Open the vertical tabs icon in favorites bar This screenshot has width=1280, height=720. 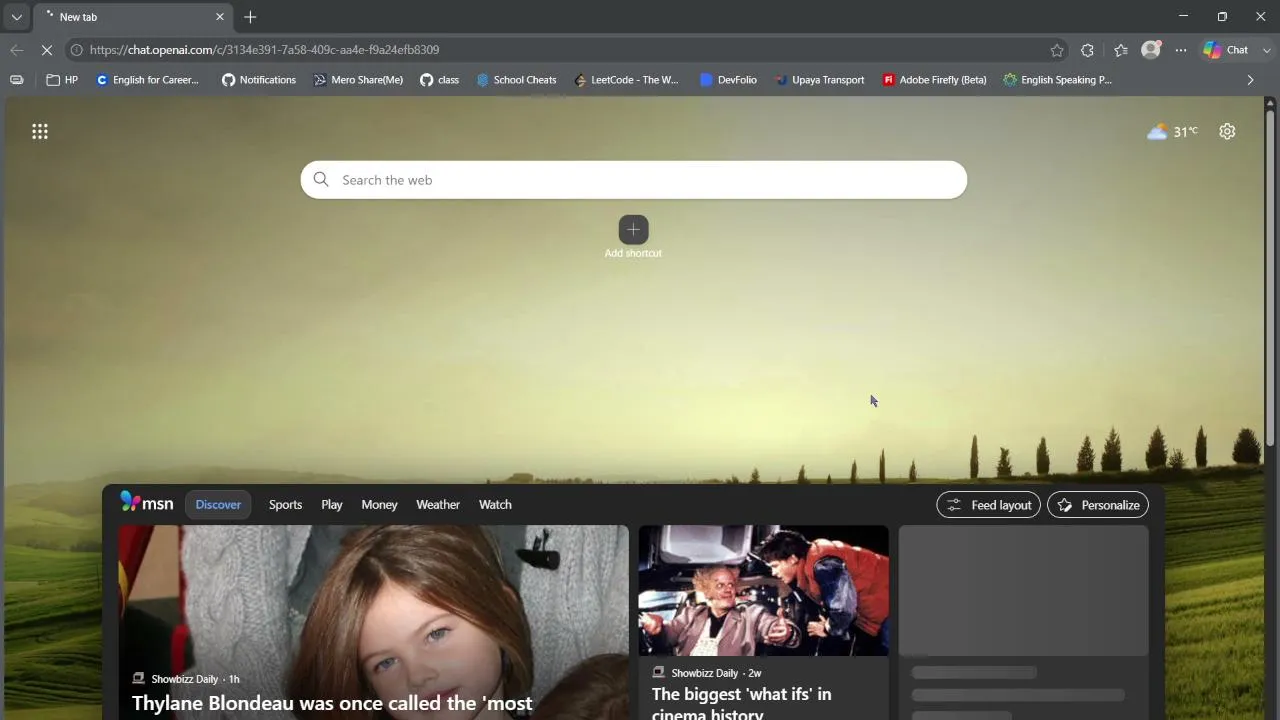click(16, 80)
